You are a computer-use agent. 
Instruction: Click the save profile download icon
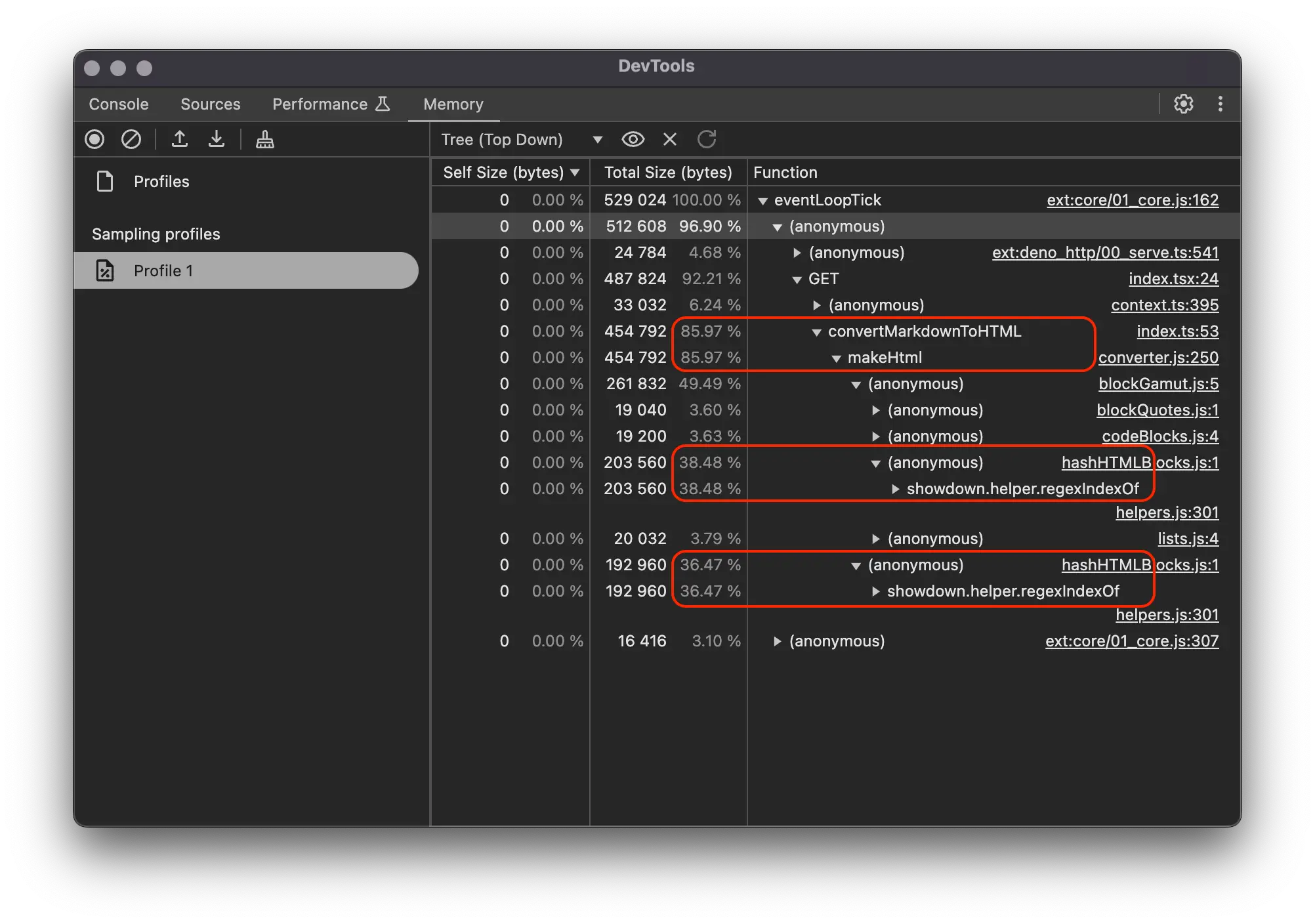(x=216, y=139)
